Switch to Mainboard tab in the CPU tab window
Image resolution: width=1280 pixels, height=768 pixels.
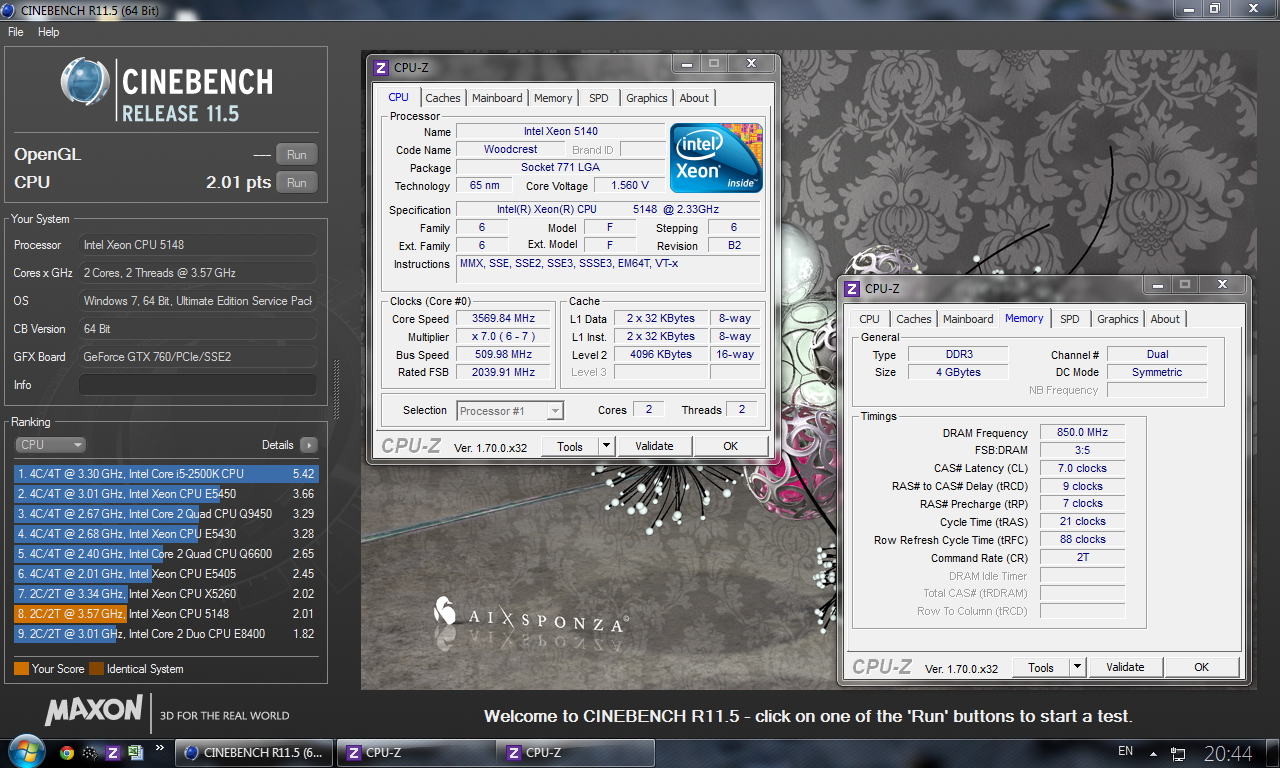tap(497, 98)
